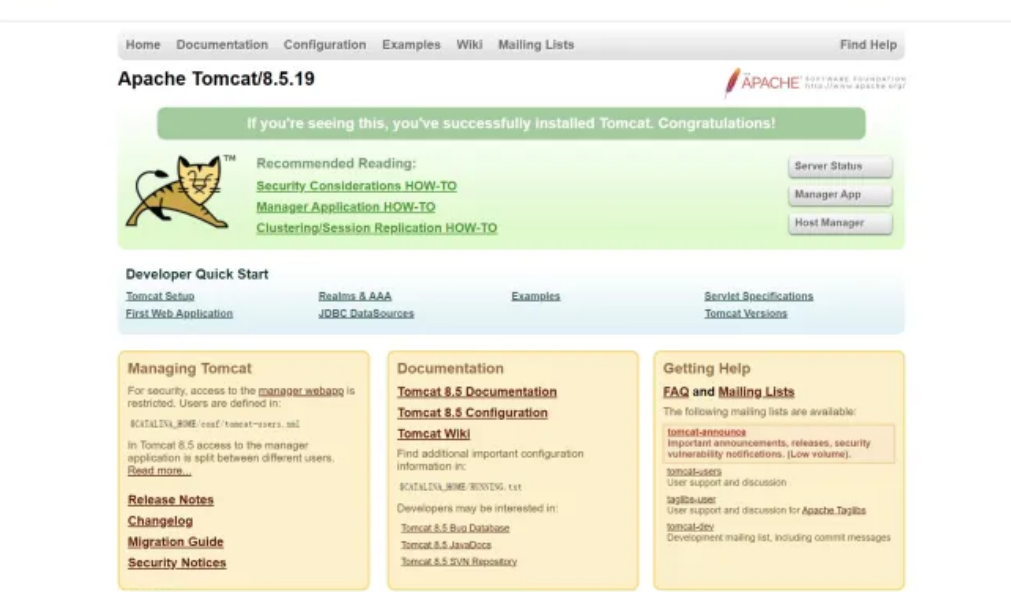Click the Tomcat Setup link

pyautogui.click(x=160, y=296)
